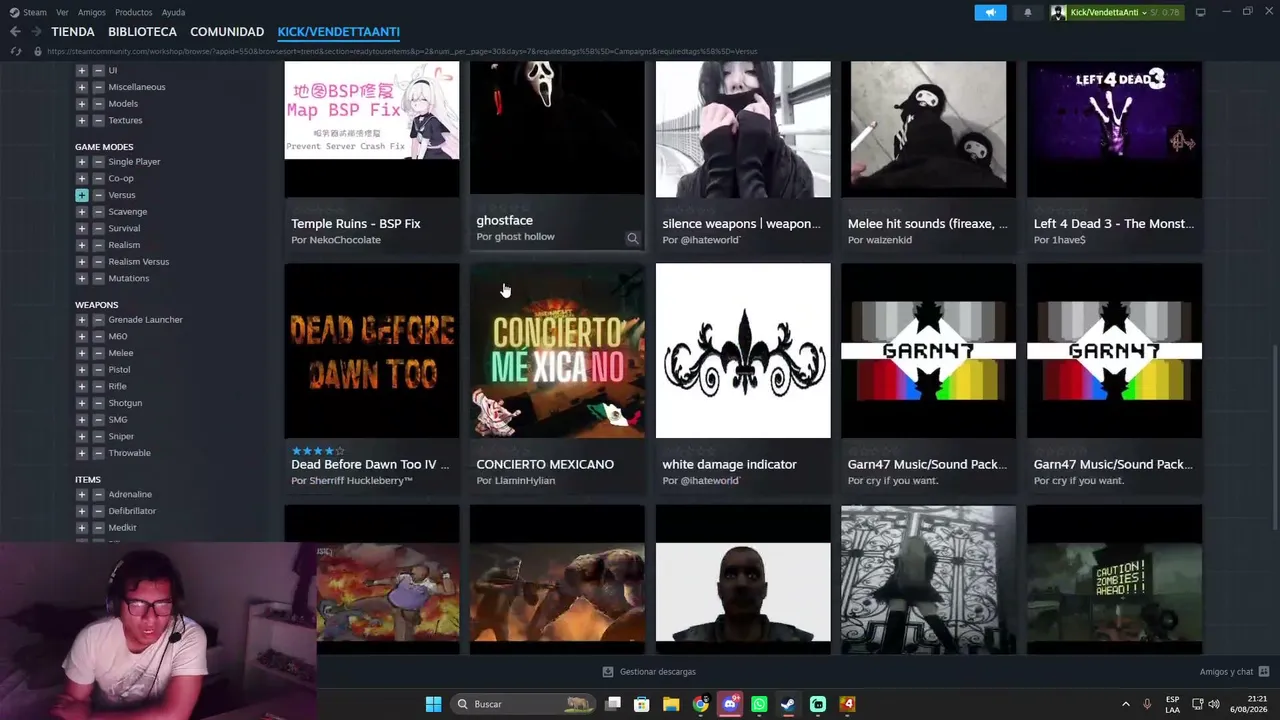Open the Kick/VendettaAnti account dropdown
The height and width of the screenshot is (720, 1280).
coord(1108,12)
